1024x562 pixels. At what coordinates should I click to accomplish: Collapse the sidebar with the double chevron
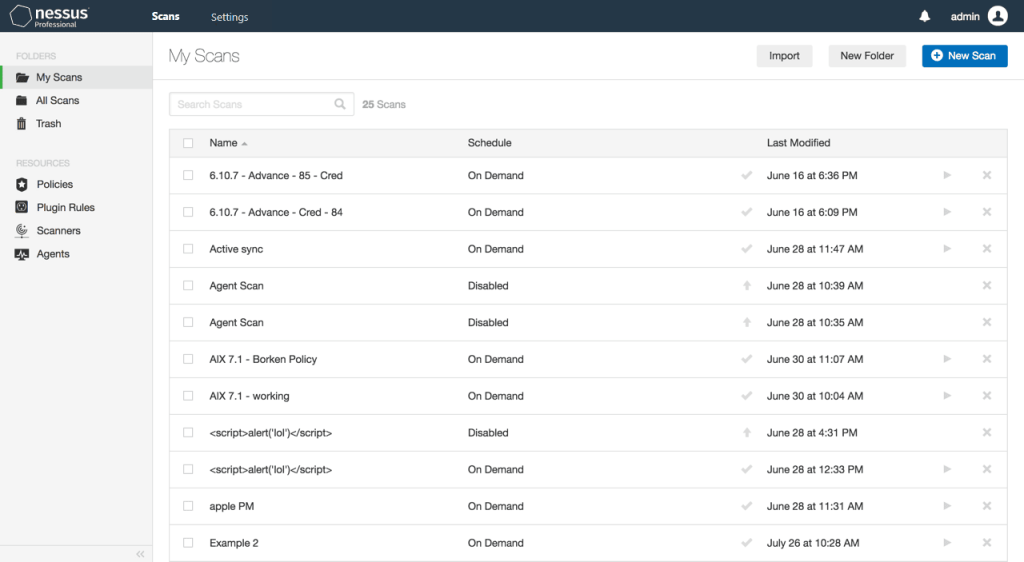pos(140,554)
